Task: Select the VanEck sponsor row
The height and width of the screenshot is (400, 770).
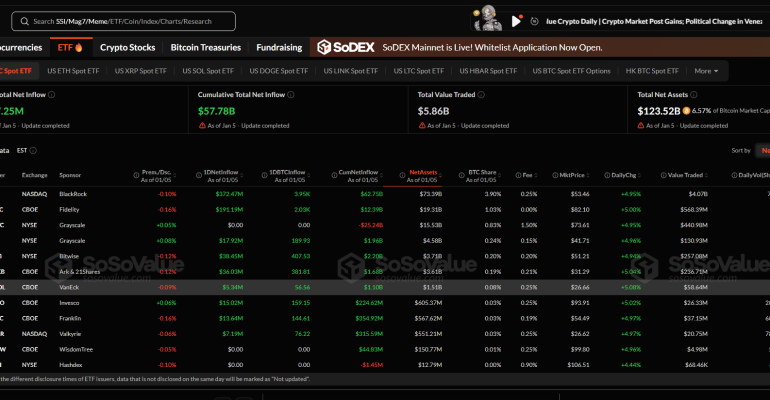Action: click(385, 287)
